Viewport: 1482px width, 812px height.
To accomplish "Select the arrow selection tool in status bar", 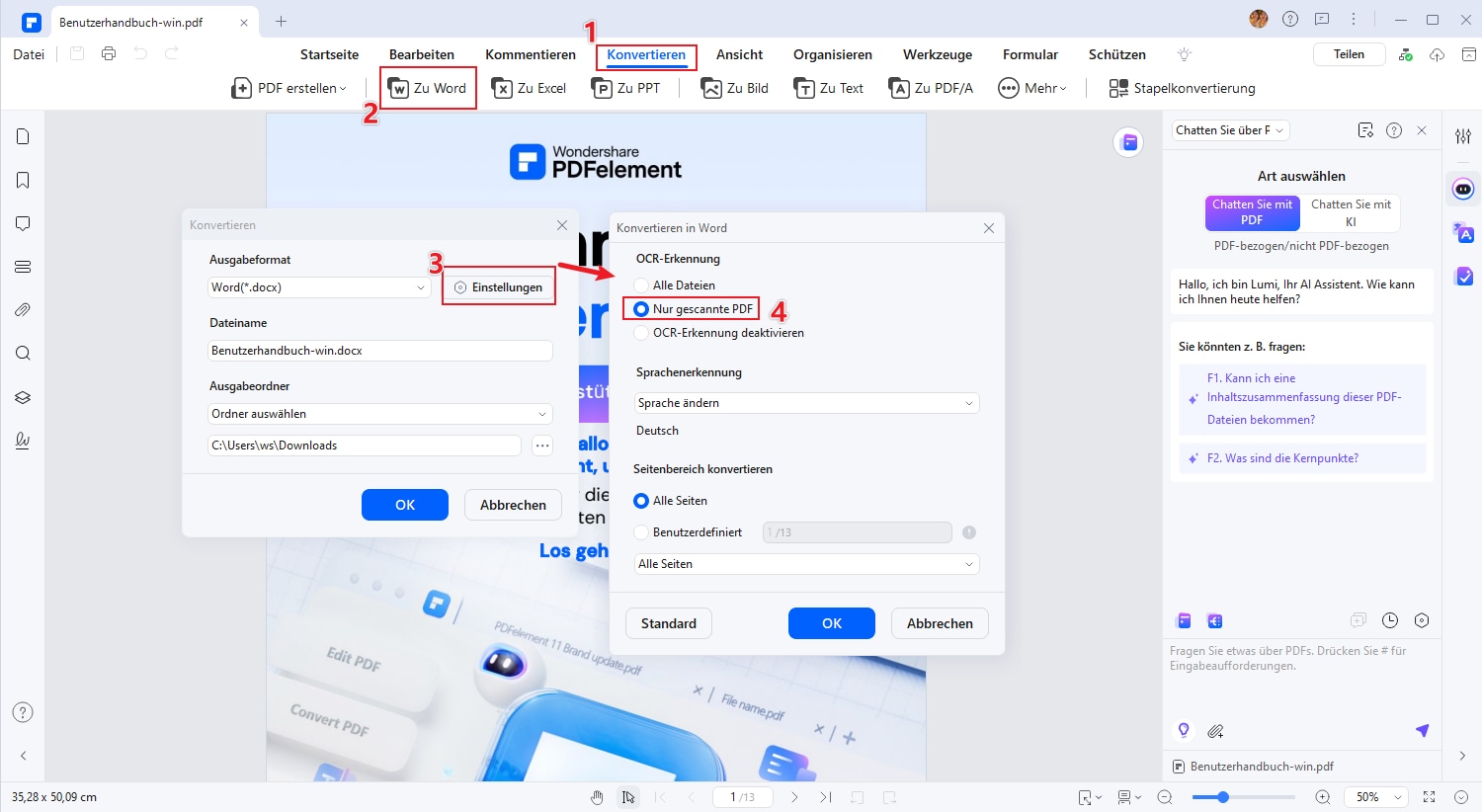I will click(628, 797).
